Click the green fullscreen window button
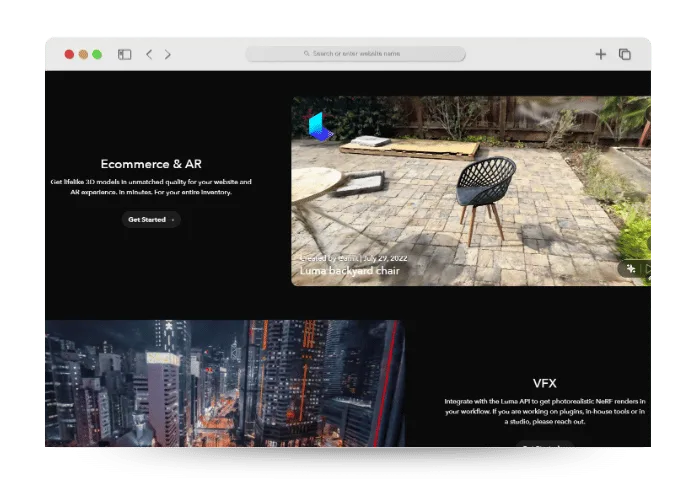 97,54
